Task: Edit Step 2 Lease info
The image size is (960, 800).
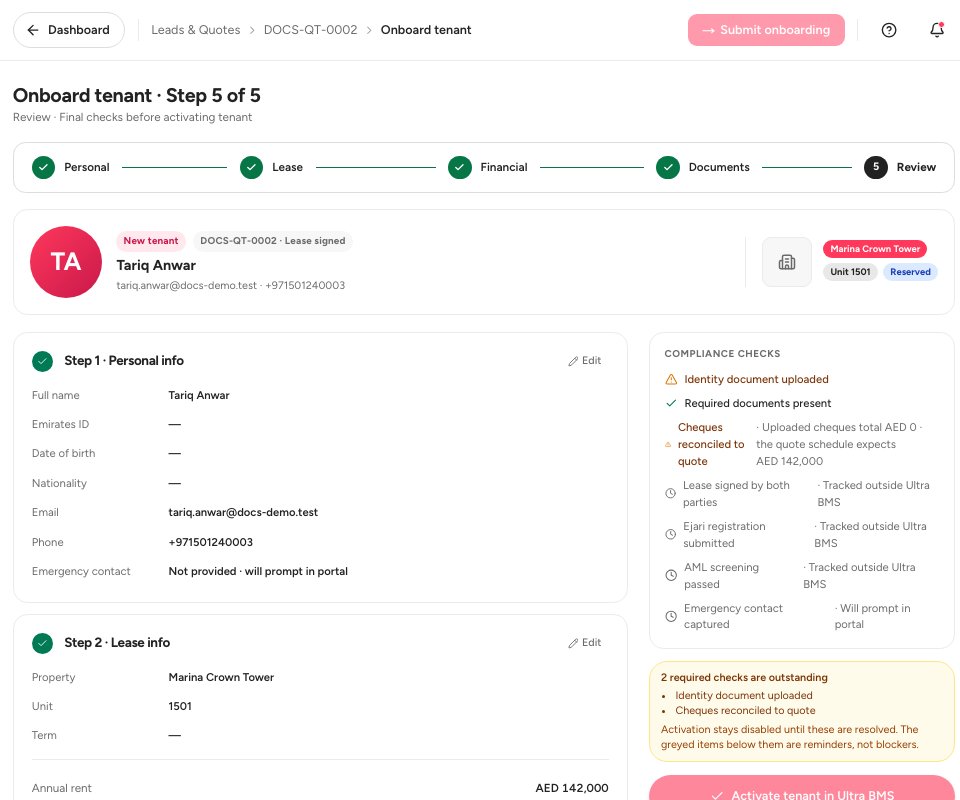Action: click(585, 643)
